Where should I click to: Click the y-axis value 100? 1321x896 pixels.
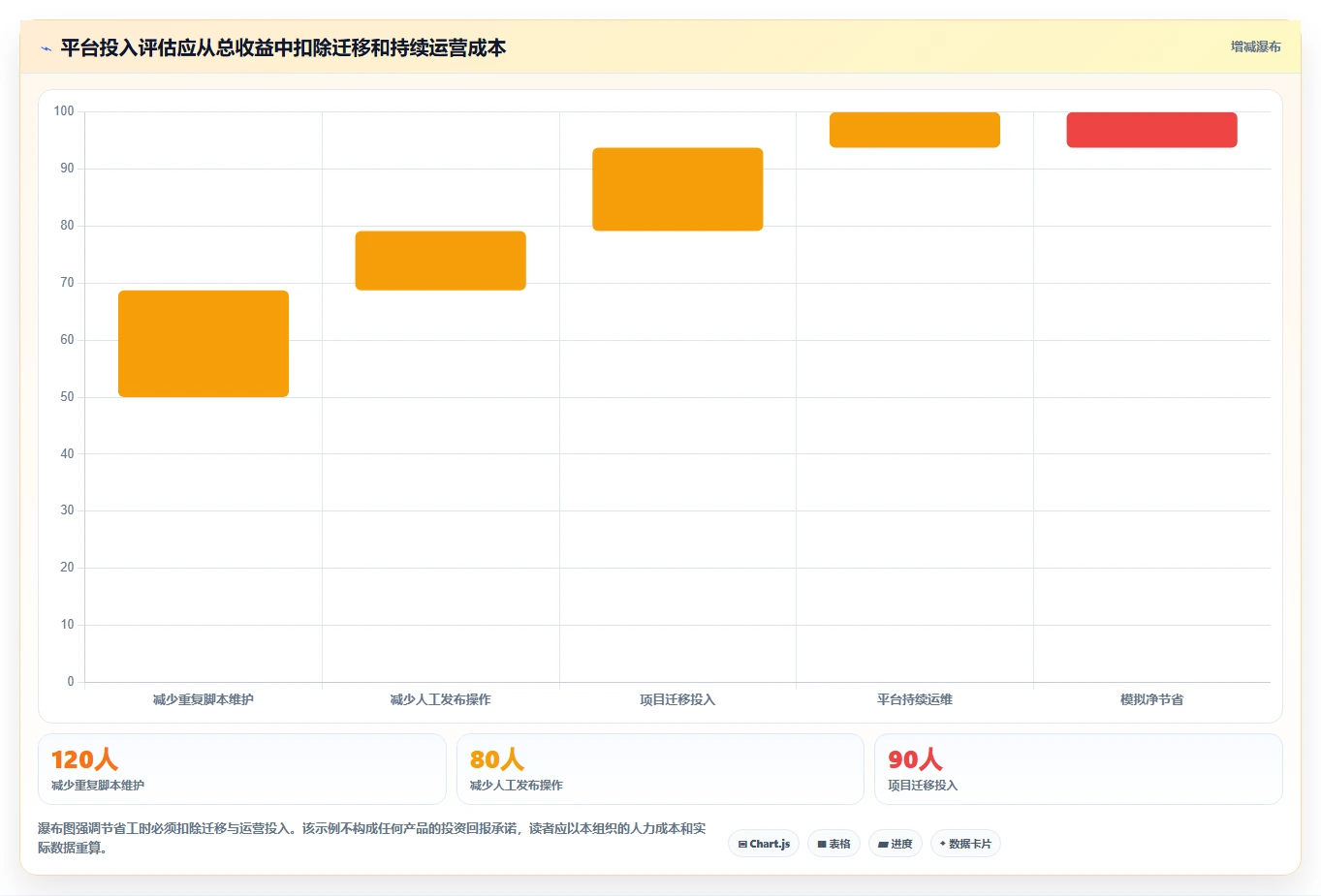click(x=64, y=111)
